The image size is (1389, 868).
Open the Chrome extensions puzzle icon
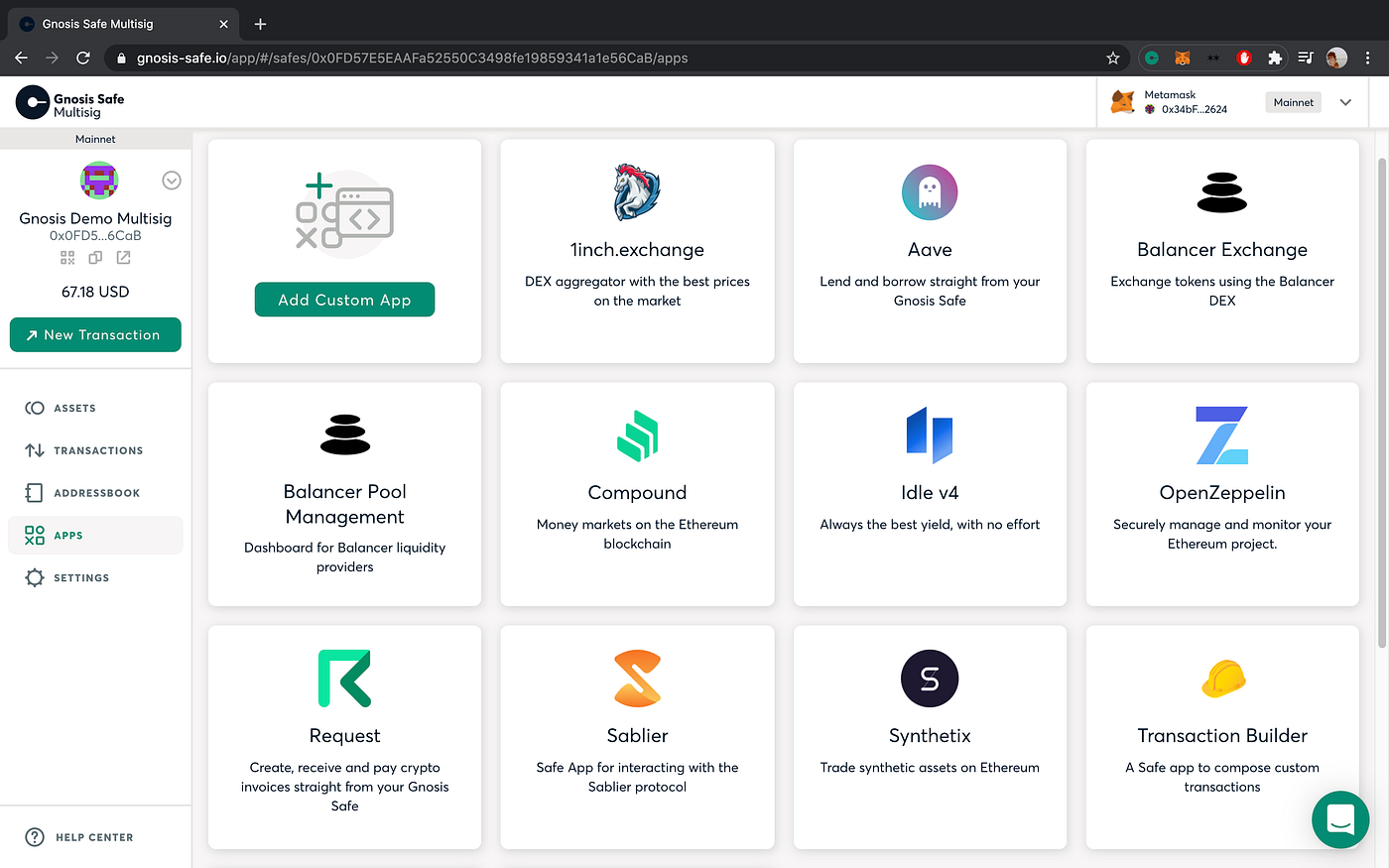[x=1275, y=58]
